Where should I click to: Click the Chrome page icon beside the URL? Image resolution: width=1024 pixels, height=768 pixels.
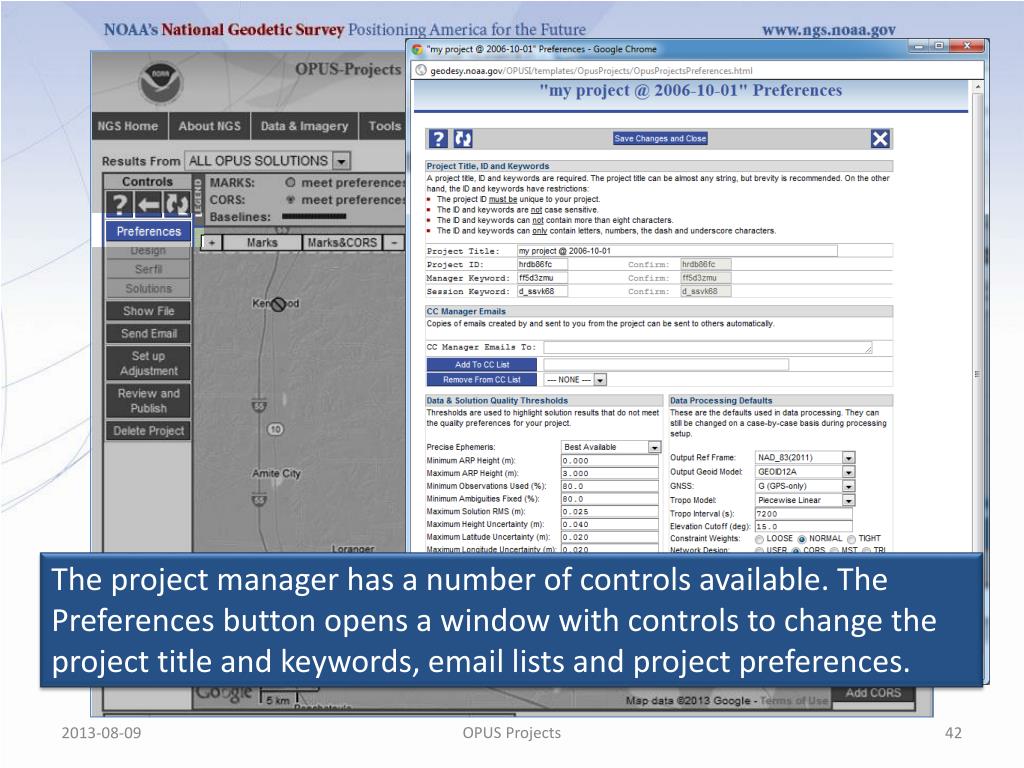(x=421, y=71)
